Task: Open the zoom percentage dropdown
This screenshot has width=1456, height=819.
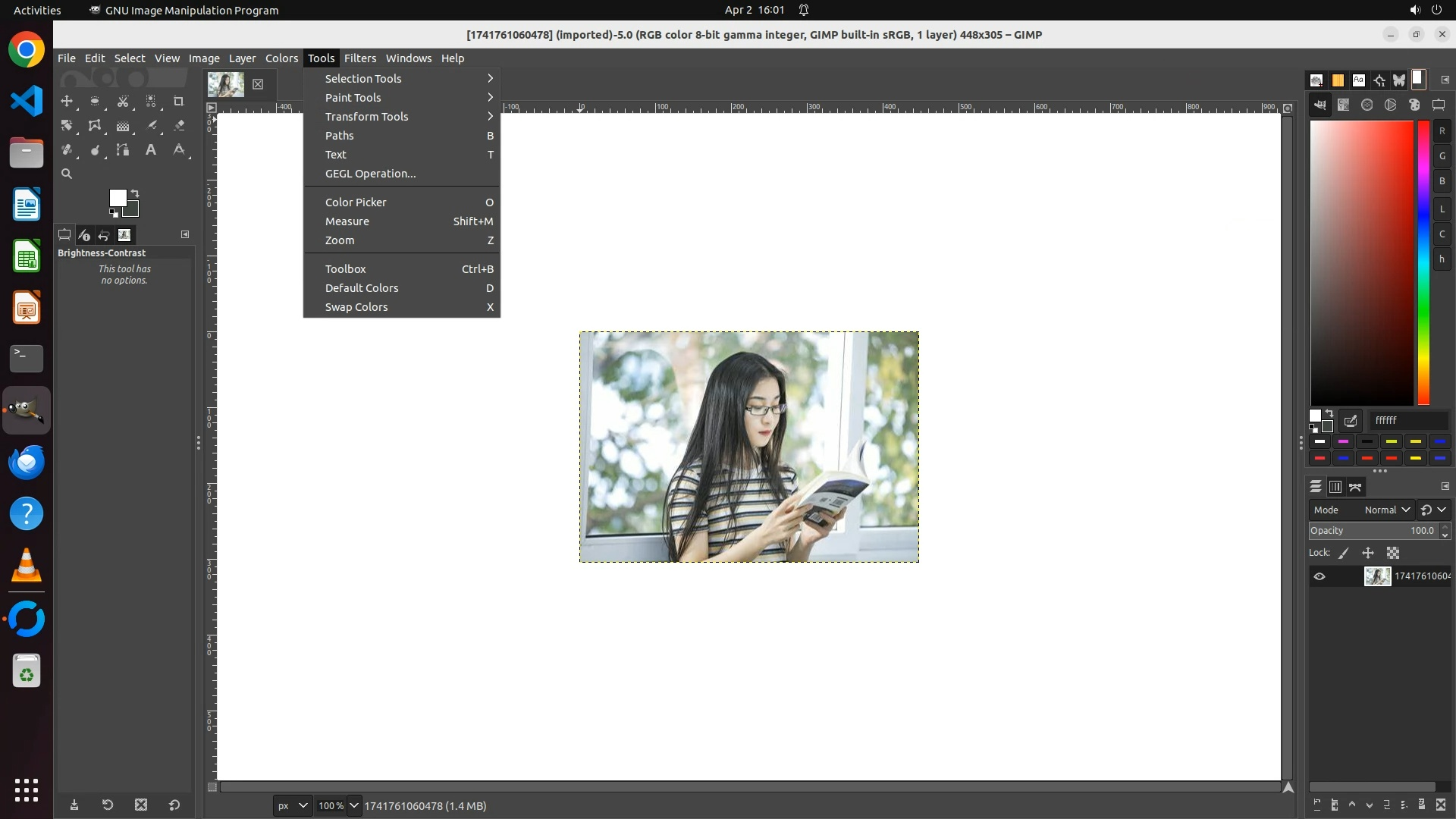Action: (x=353, y=805)
